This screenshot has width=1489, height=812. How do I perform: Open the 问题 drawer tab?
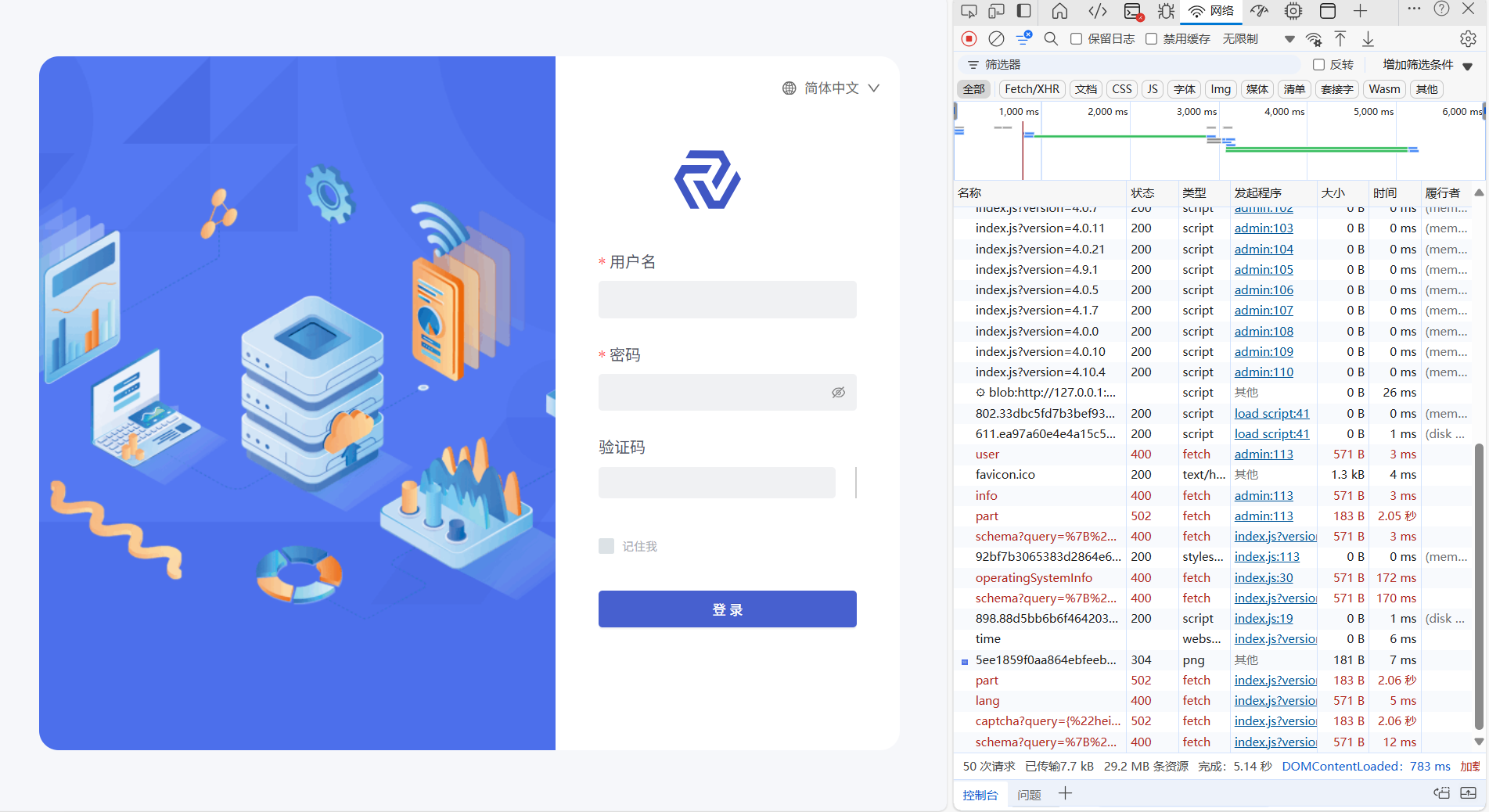[x=1029, y=795]
